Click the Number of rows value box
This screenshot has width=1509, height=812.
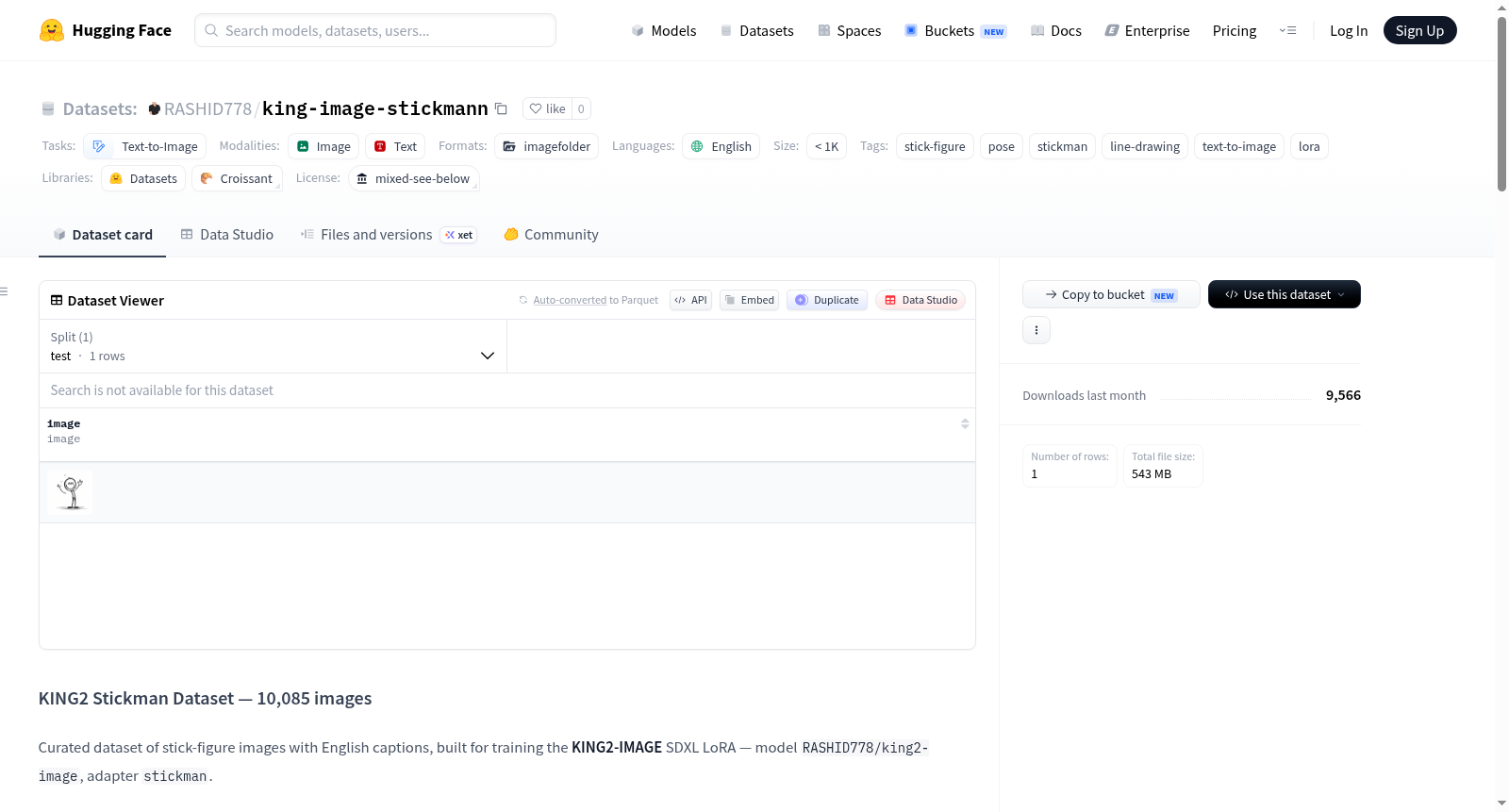1070,466
